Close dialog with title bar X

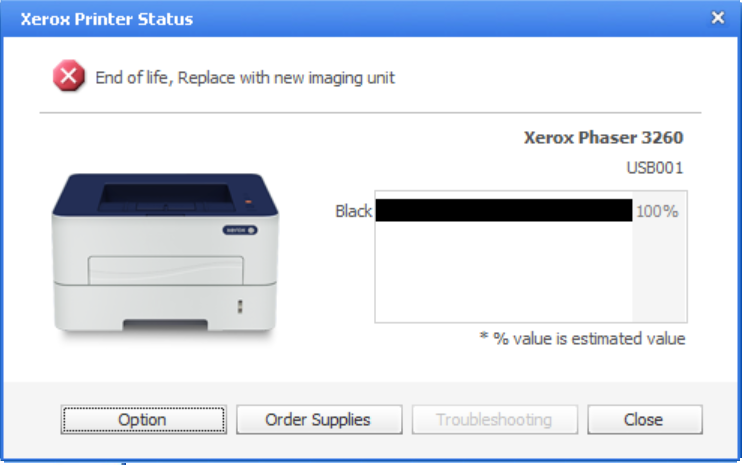[x=718, y=18]
